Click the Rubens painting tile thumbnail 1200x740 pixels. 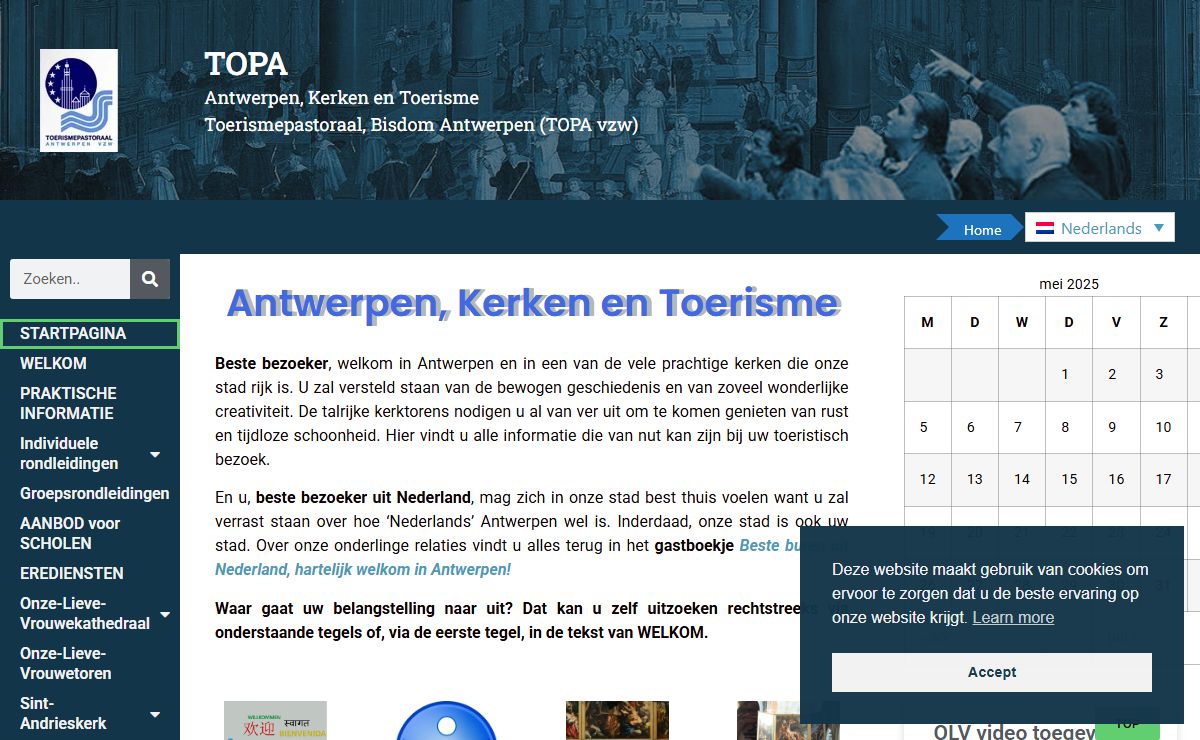click(x=617, y=720)
